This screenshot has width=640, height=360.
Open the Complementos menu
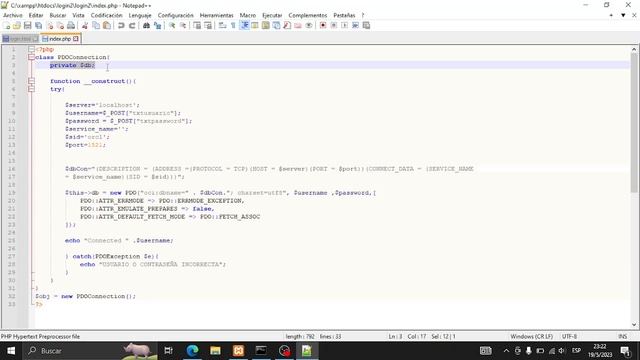308,16
